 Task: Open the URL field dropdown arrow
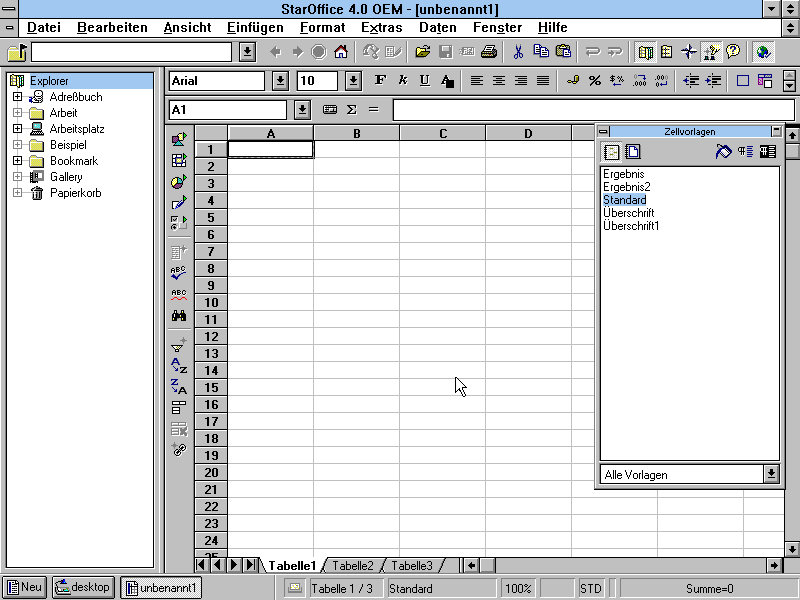click(247, 52)
